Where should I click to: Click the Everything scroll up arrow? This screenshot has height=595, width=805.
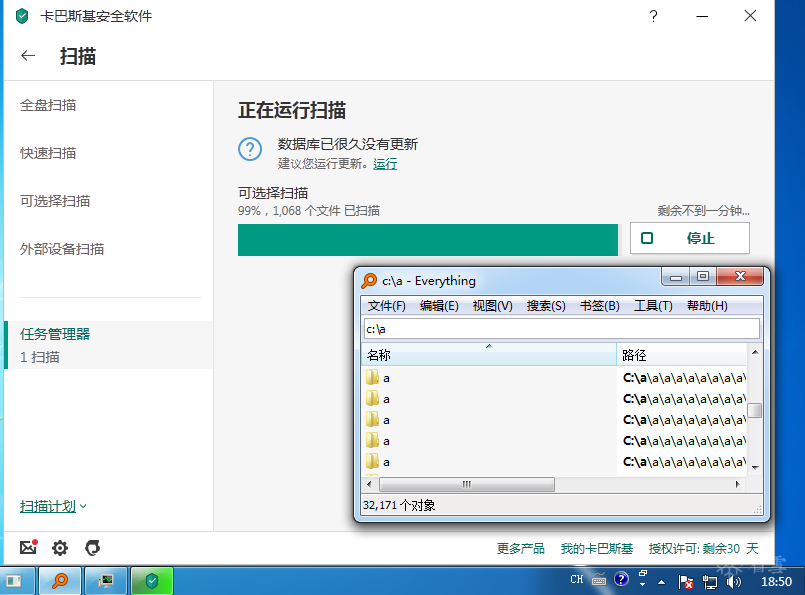coord(755,352)
